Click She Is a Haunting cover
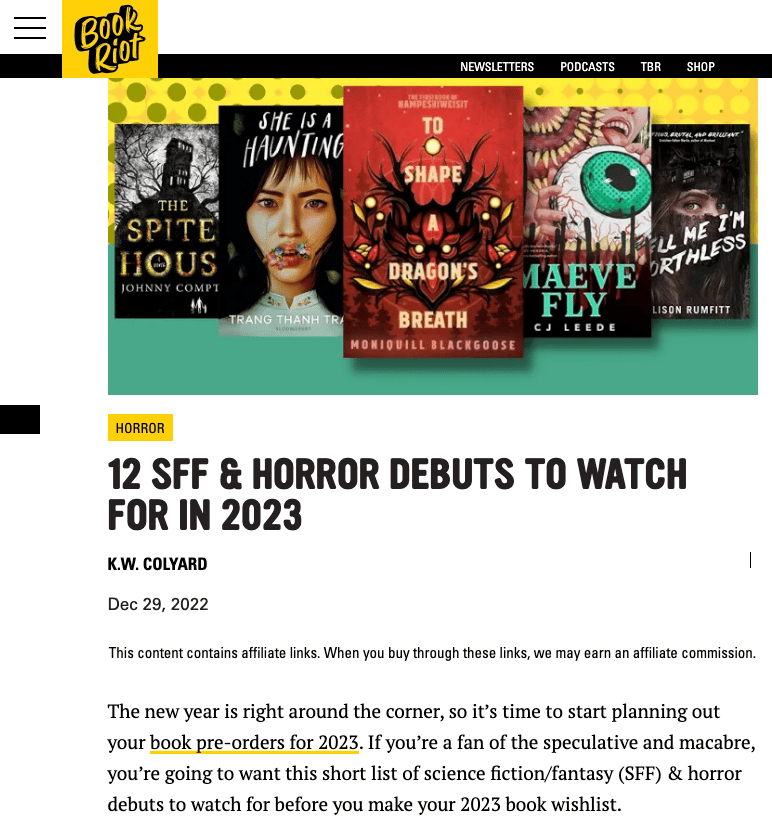The width and height of the screenshot is (772, 825). [x=281, y=221]
